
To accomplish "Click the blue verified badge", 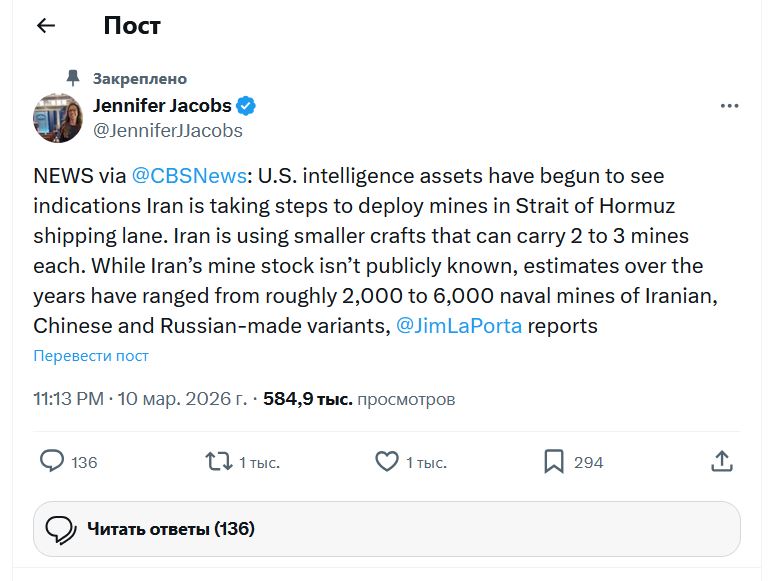I will 247,105.
